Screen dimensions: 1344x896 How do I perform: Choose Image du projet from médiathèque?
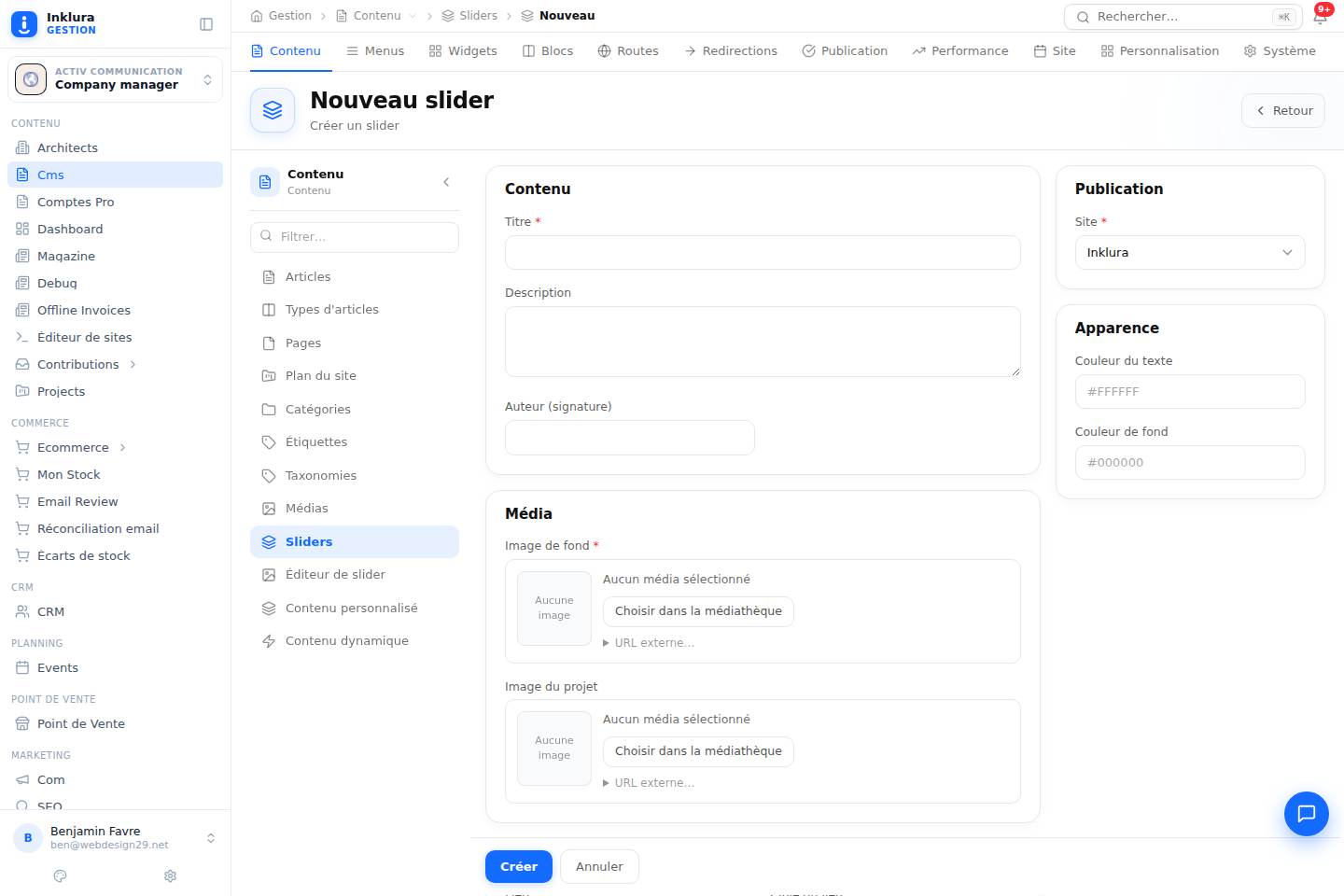[x=698, y=751]
